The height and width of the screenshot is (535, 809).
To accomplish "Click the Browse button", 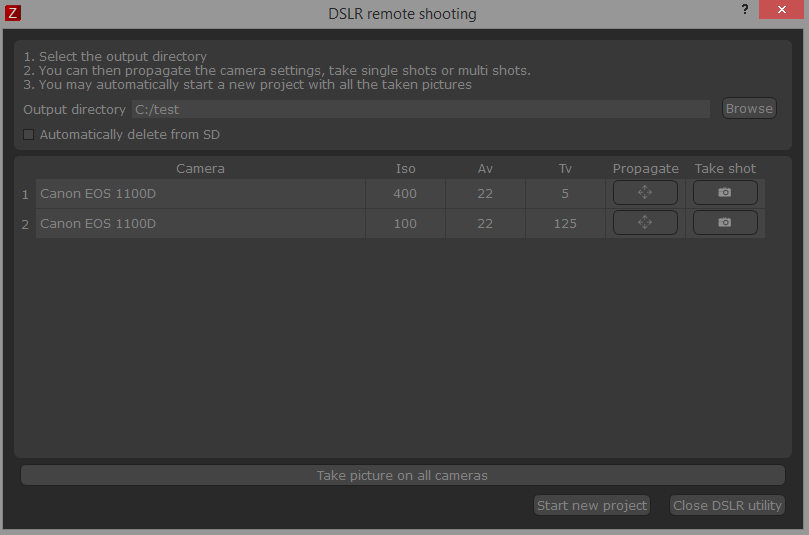I will click(749, 109).
